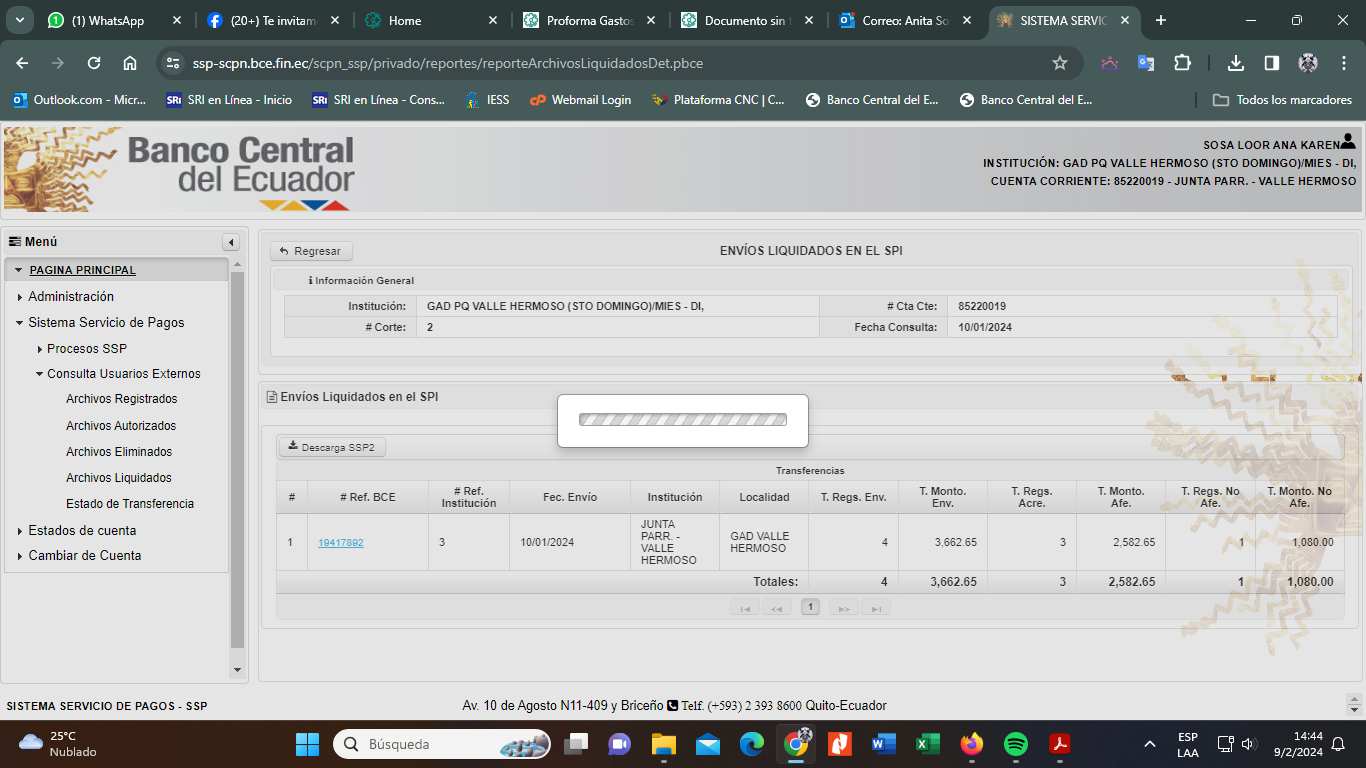Click the sidebar menu vertical scrollbar
The height and width of the screenshot is (768, 1366).
point(237,460)
